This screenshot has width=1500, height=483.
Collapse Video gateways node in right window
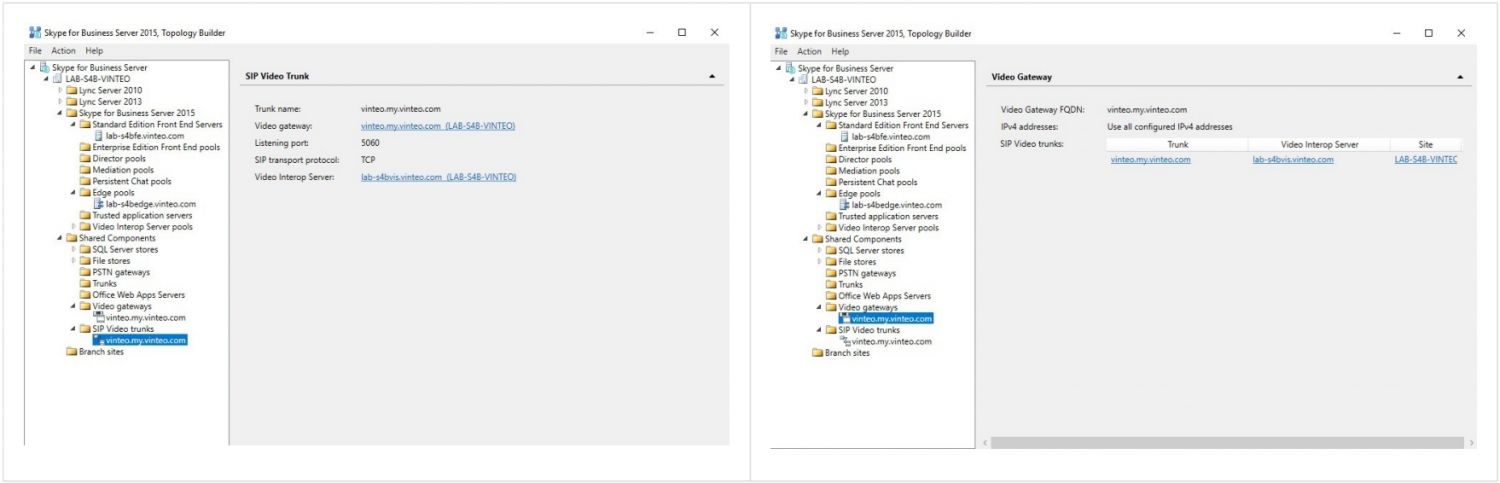pyautogui.click(x=819, y=307)
